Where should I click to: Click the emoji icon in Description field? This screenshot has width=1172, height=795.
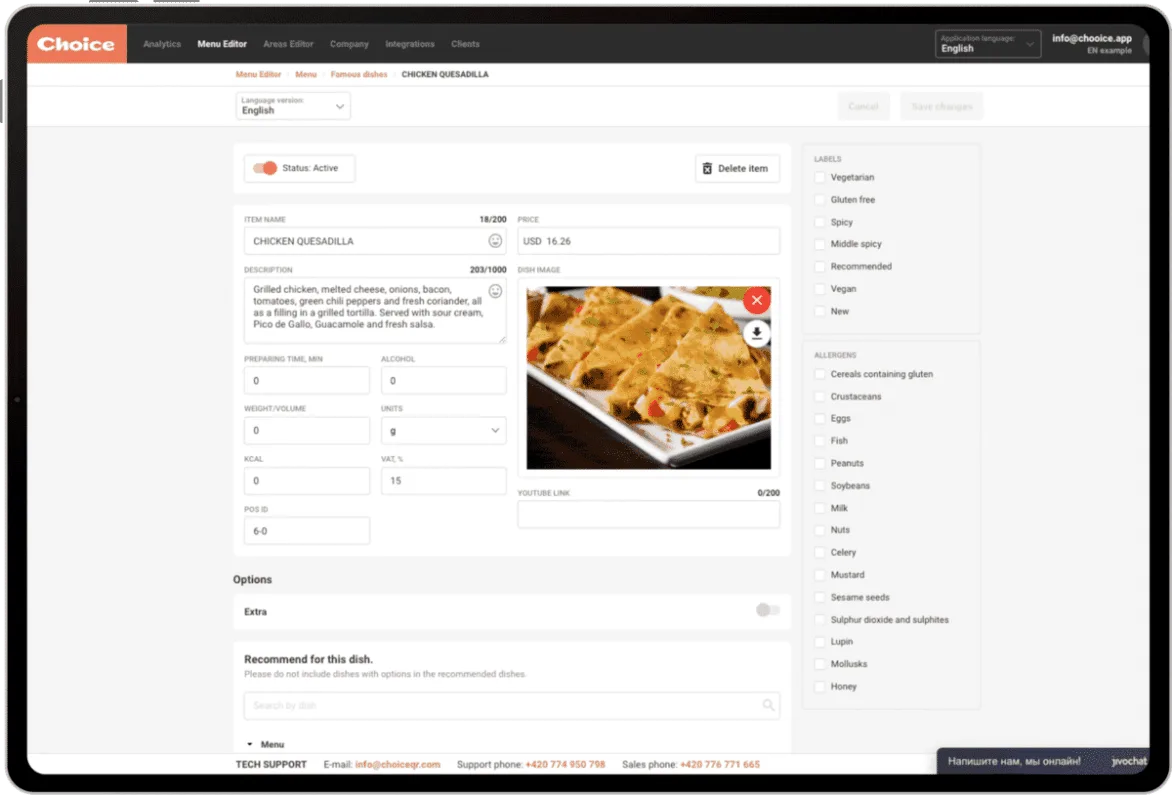point(494,291)
